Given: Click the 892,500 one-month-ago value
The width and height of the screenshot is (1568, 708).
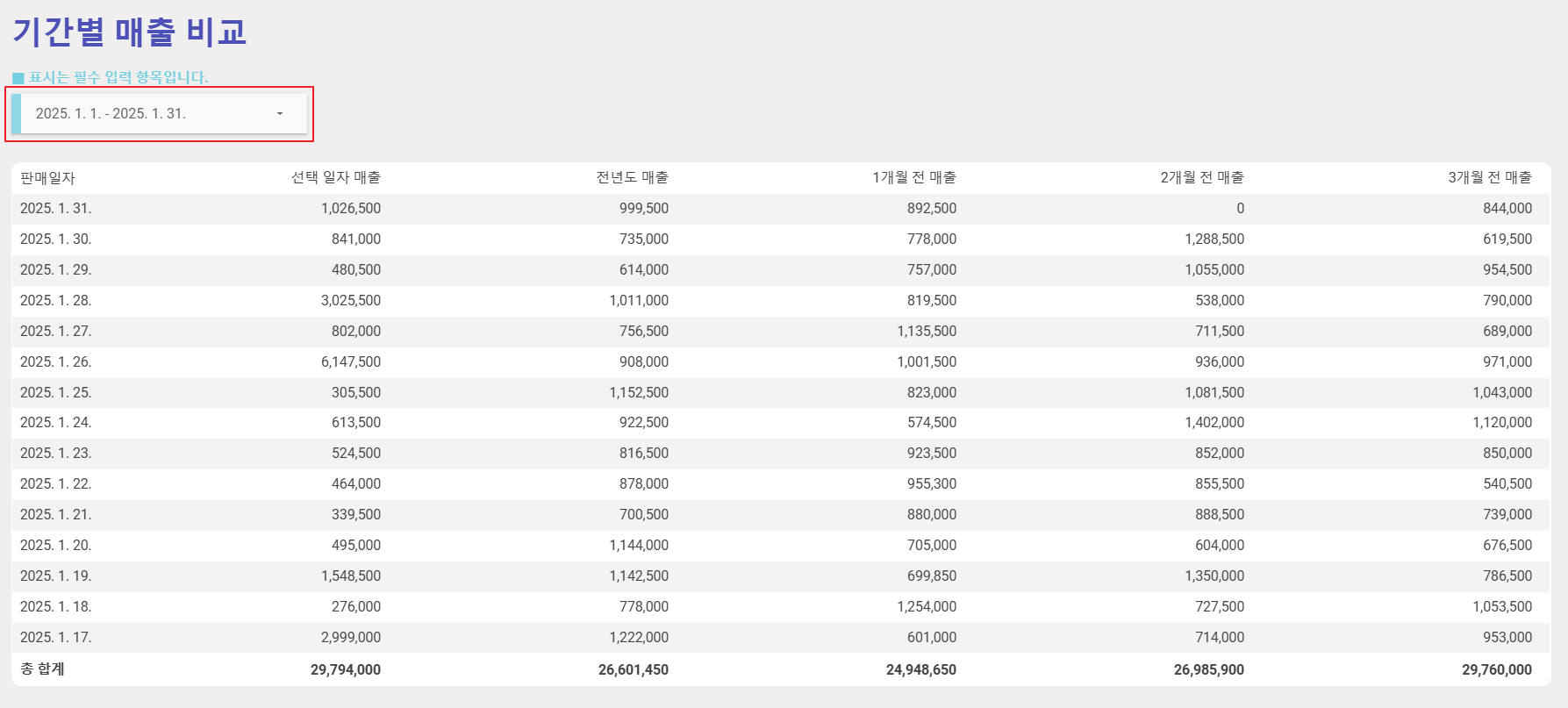Looking at the screenshot, I should (932, 209).
